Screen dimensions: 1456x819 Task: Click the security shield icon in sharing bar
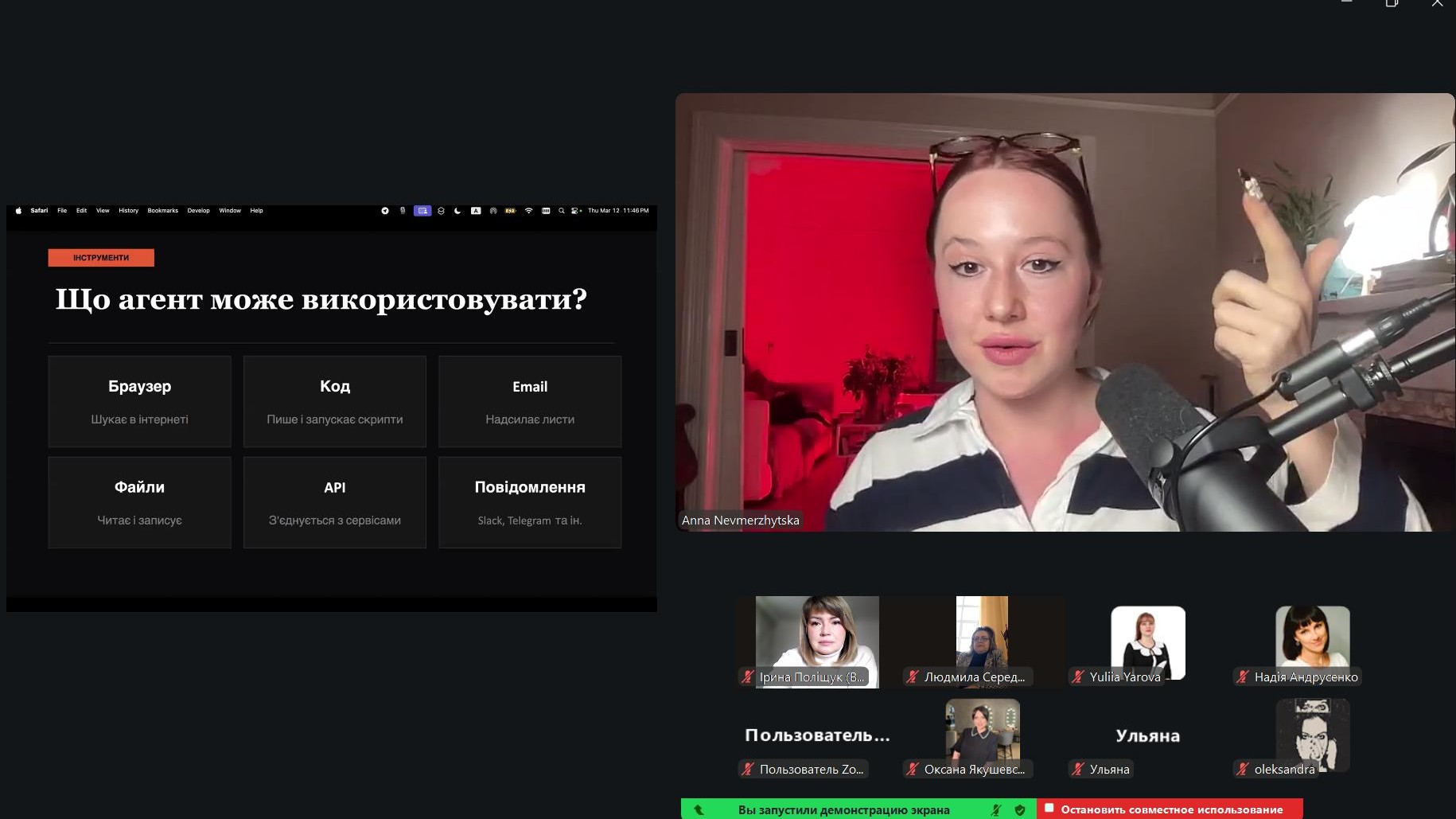pyautogui.click(x=1020, y=809)
